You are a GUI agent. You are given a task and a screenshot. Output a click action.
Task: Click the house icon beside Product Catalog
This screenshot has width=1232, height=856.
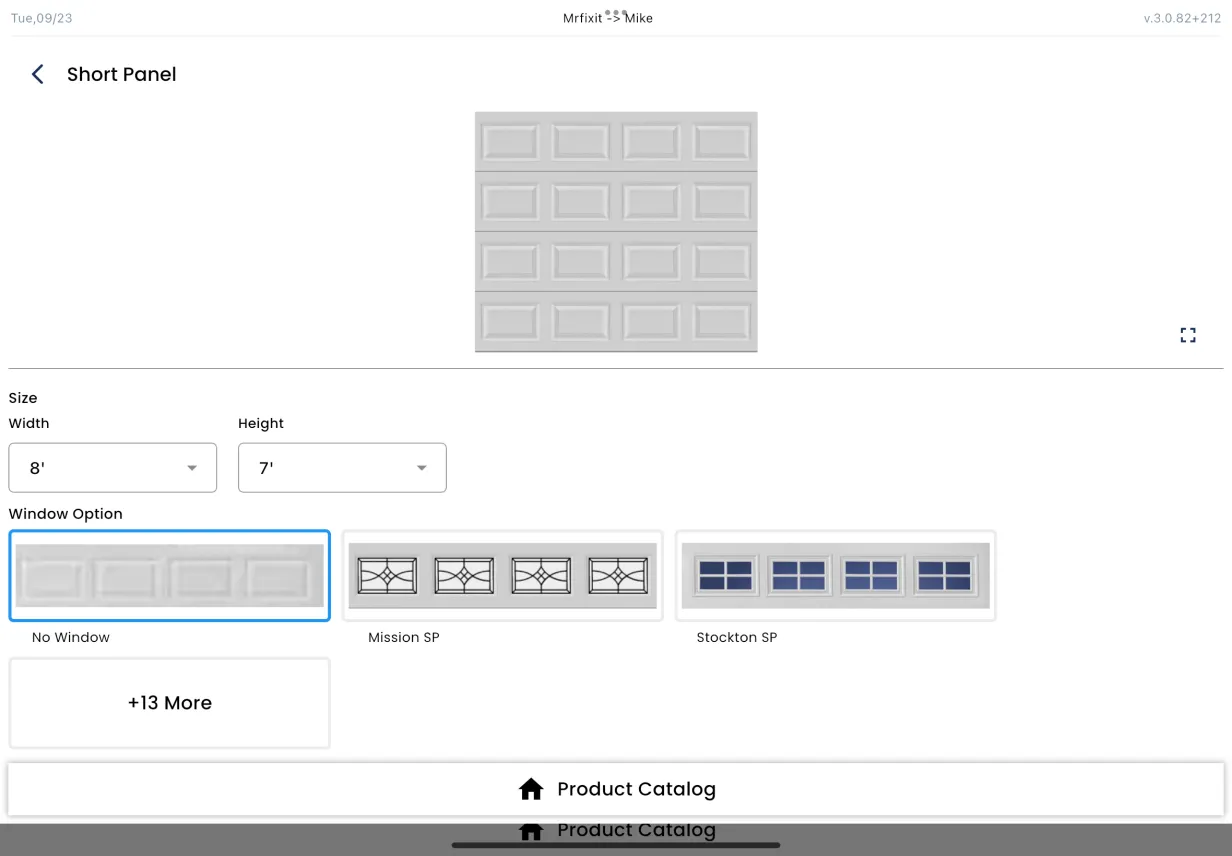coord(531,789)
